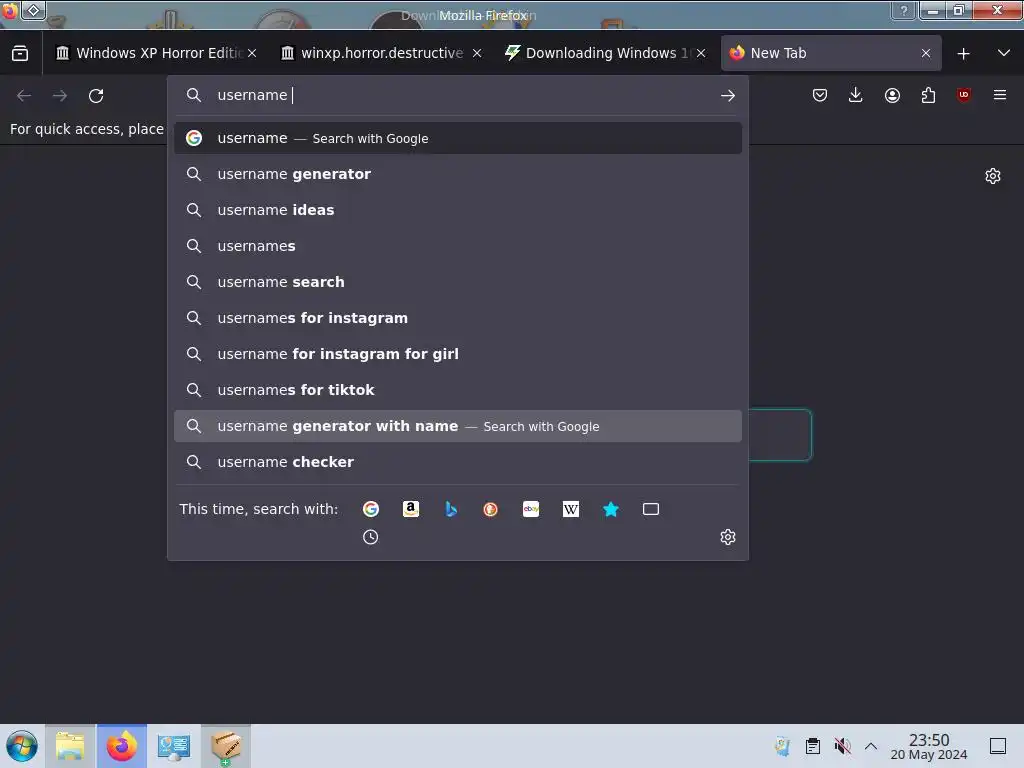
Task: Choose username Search with Google suggestion
Action: pos(458,138)
